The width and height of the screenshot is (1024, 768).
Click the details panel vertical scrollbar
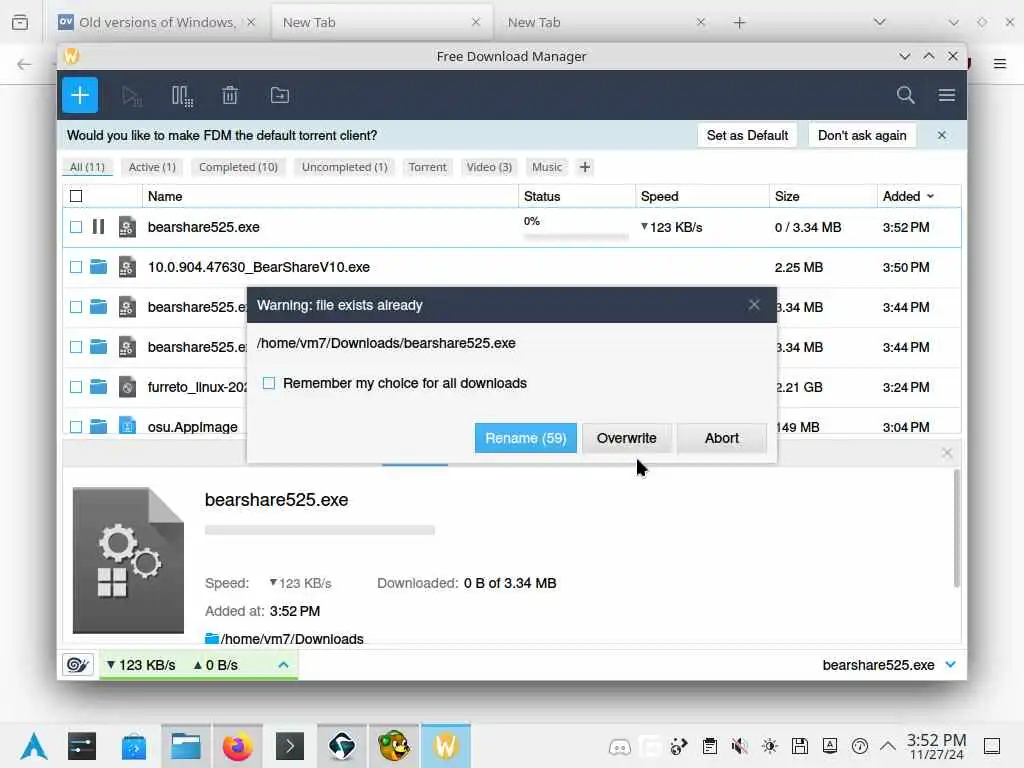click(957, 529)
